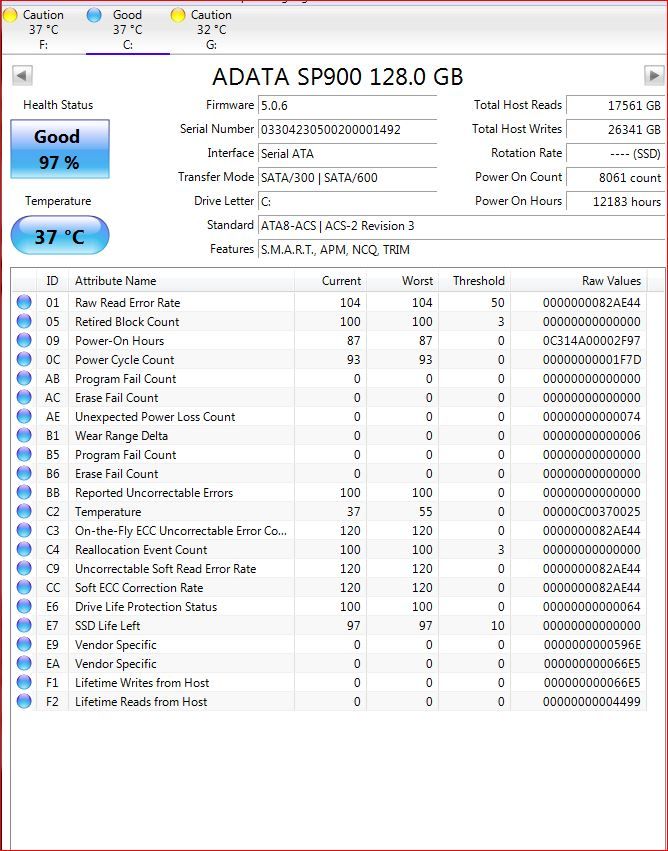The height and width of the screenshot is (851, 668).
Task: Click the status orb for Wear Range Delta
Action: [x=24, y=435]
